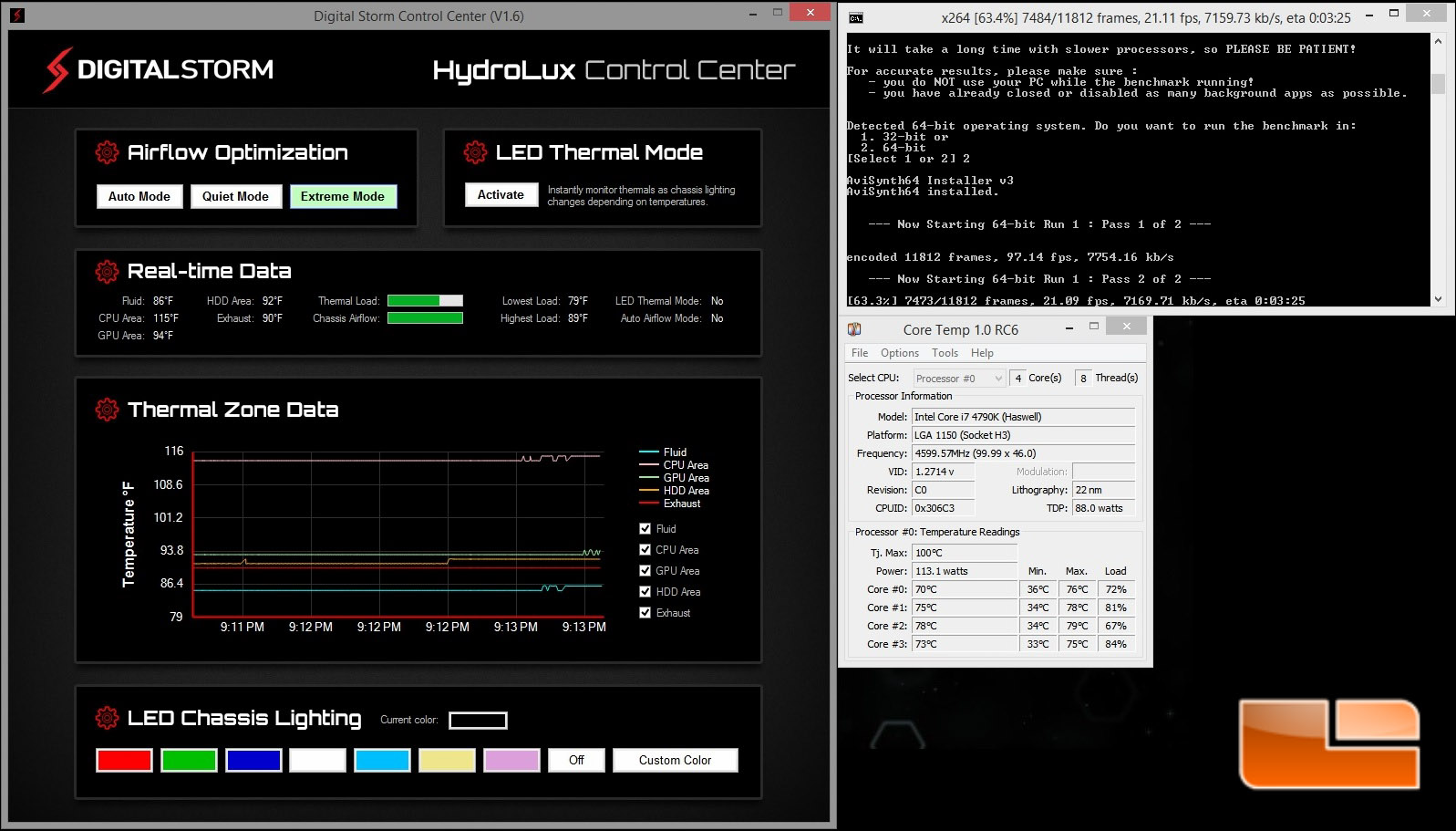Choose the dark blue chassis color
Viewport: 1456px width, 831px height.
click(x=253, y=760)
